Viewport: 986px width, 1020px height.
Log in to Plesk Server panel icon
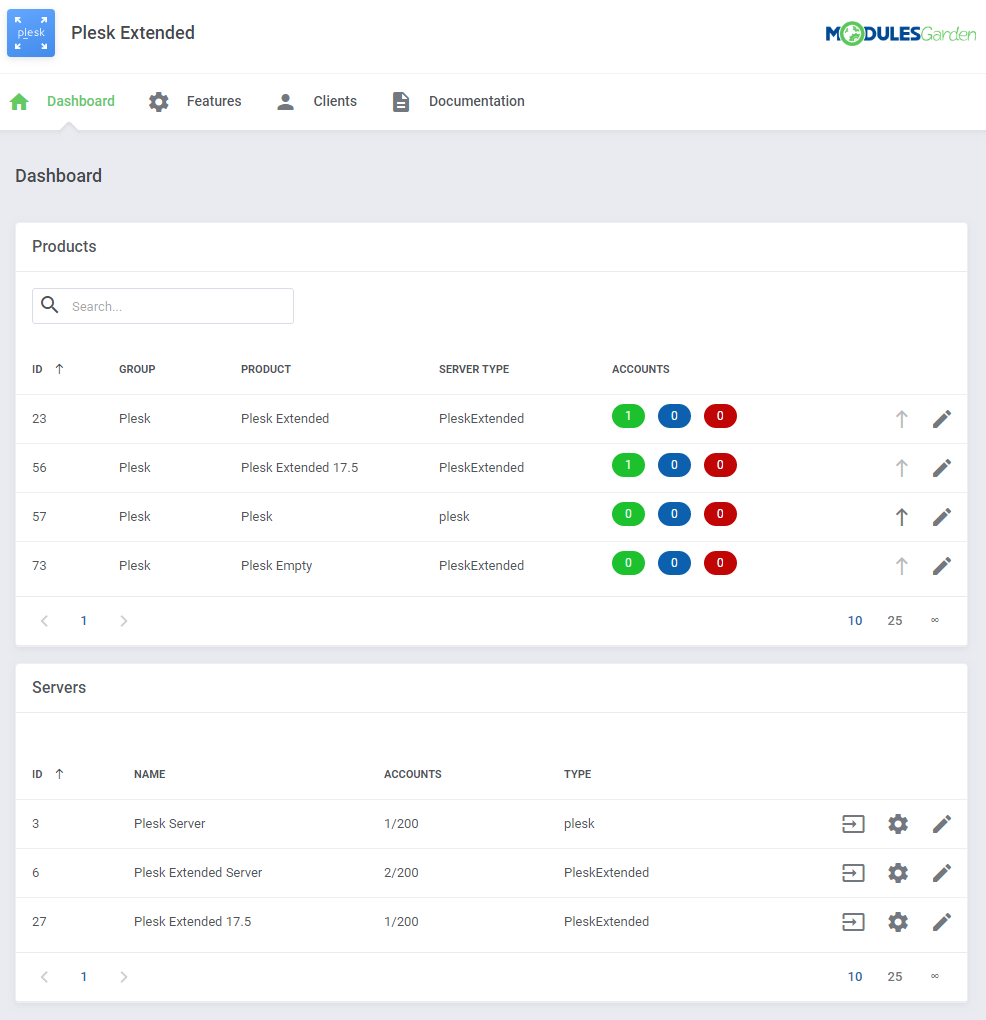point(853,824)
